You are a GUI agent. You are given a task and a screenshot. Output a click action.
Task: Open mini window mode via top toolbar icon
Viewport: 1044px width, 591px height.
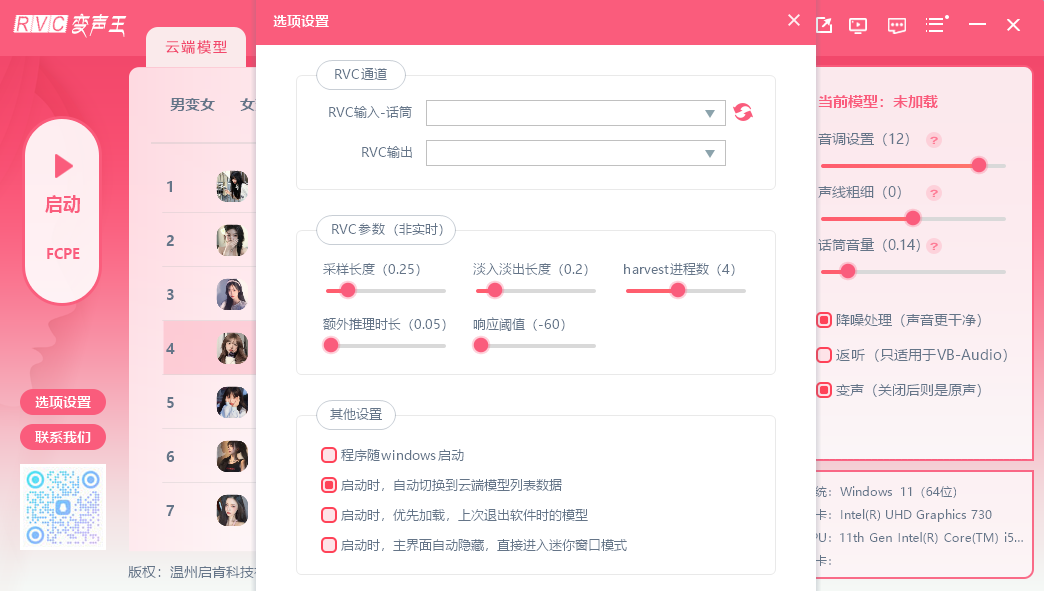pyautogui.click(x=823, y=25)
